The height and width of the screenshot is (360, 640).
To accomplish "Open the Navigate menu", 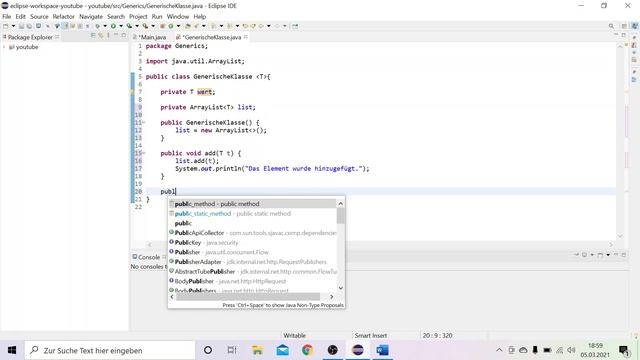I will click(x=91, y=16).
